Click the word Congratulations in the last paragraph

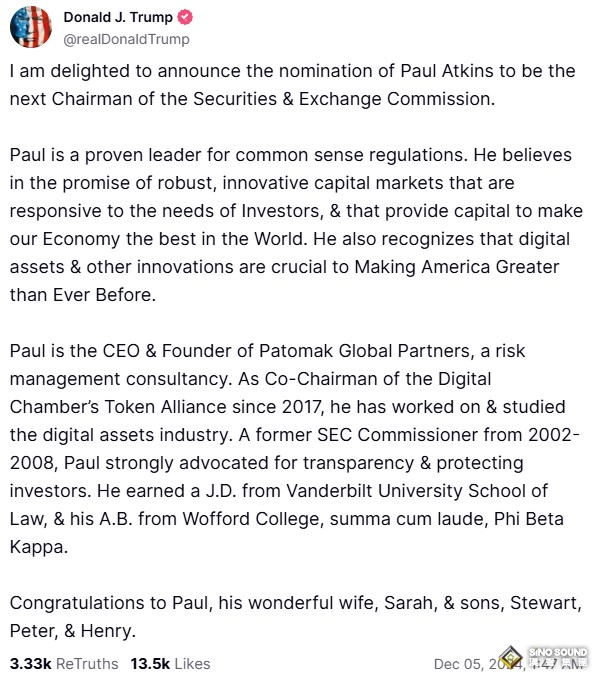pos(88,603)
